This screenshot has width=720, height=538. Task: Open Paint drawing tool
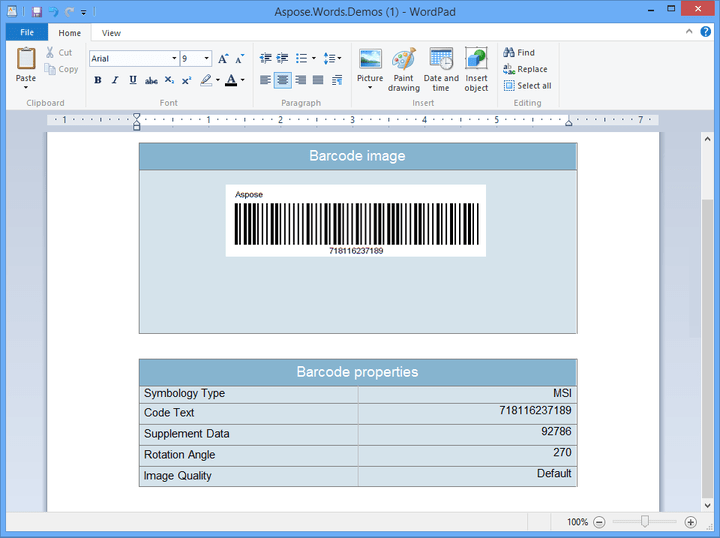(404, 60)
